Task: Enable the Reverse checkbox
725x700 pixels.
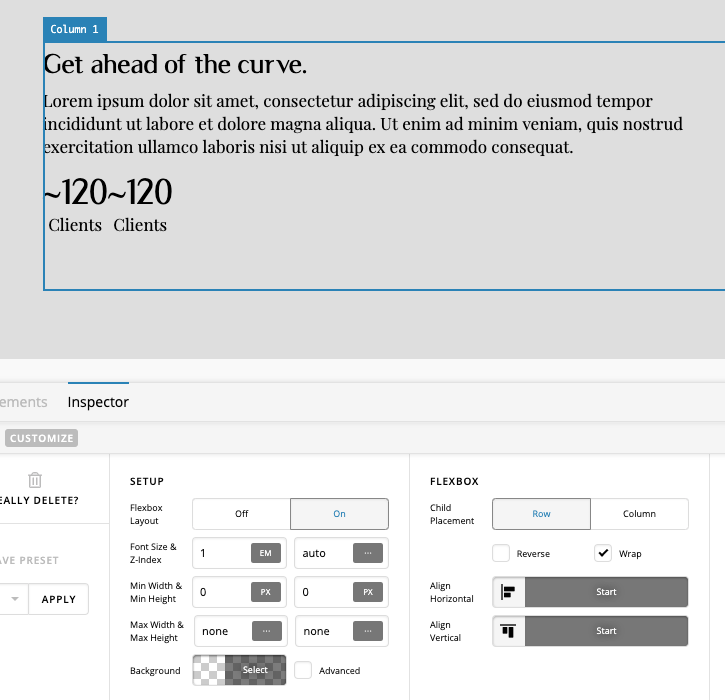Action: [x=501, y=553]
